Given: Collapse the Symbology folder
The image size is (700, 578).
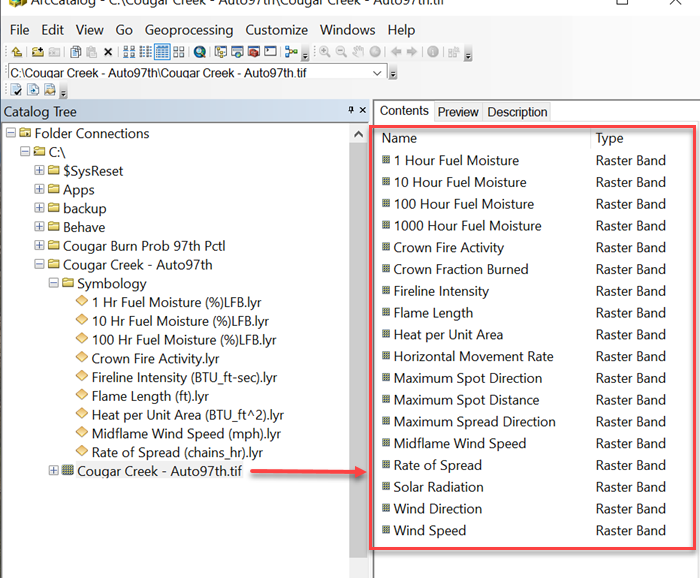Looking at the screenshot, I should (x=54, y=283).
